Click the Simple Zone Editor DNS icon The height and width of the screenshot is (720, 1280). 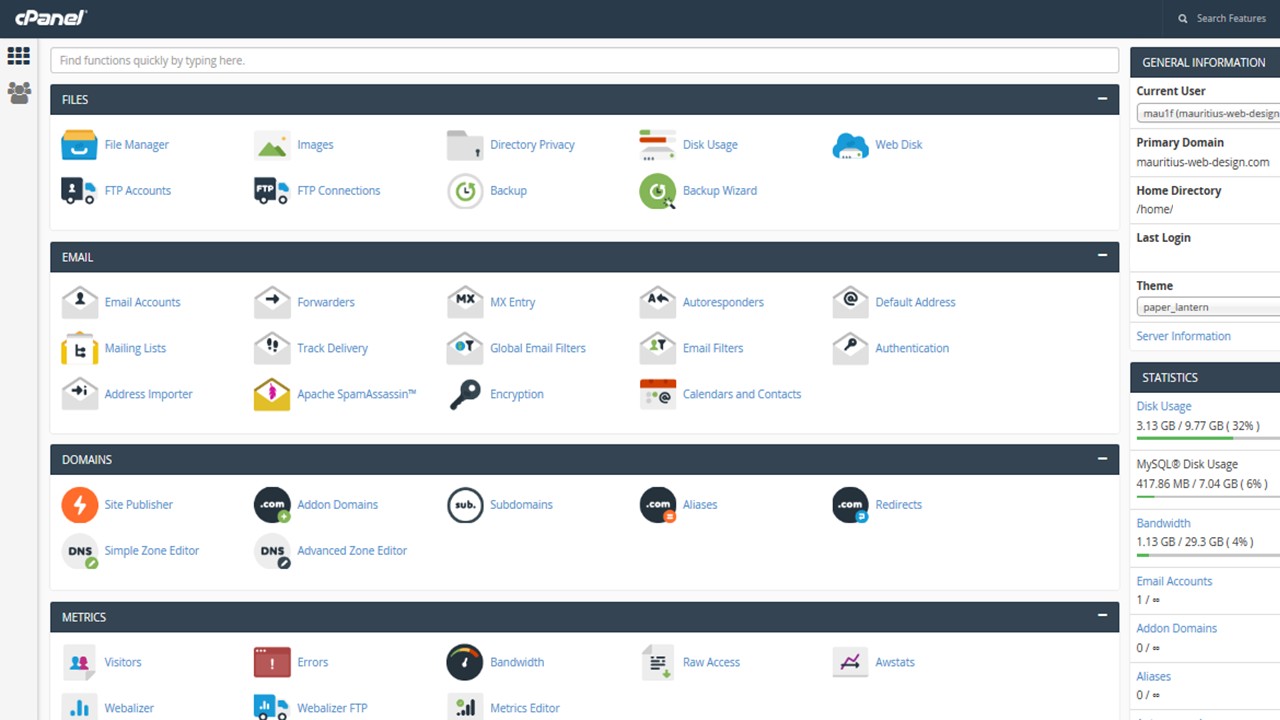pos(79,551)
